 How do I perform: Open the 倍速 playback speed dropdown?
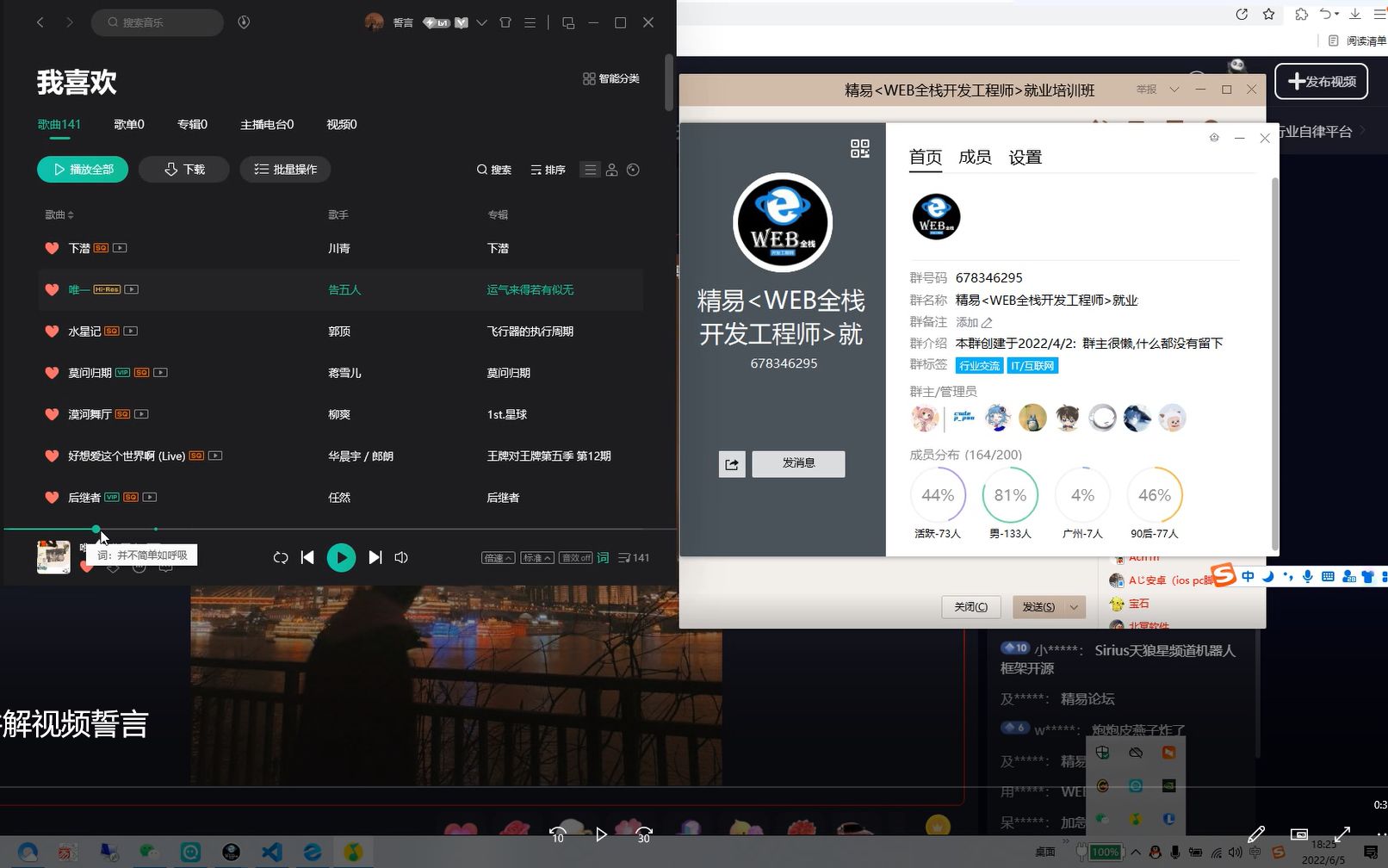498,557
